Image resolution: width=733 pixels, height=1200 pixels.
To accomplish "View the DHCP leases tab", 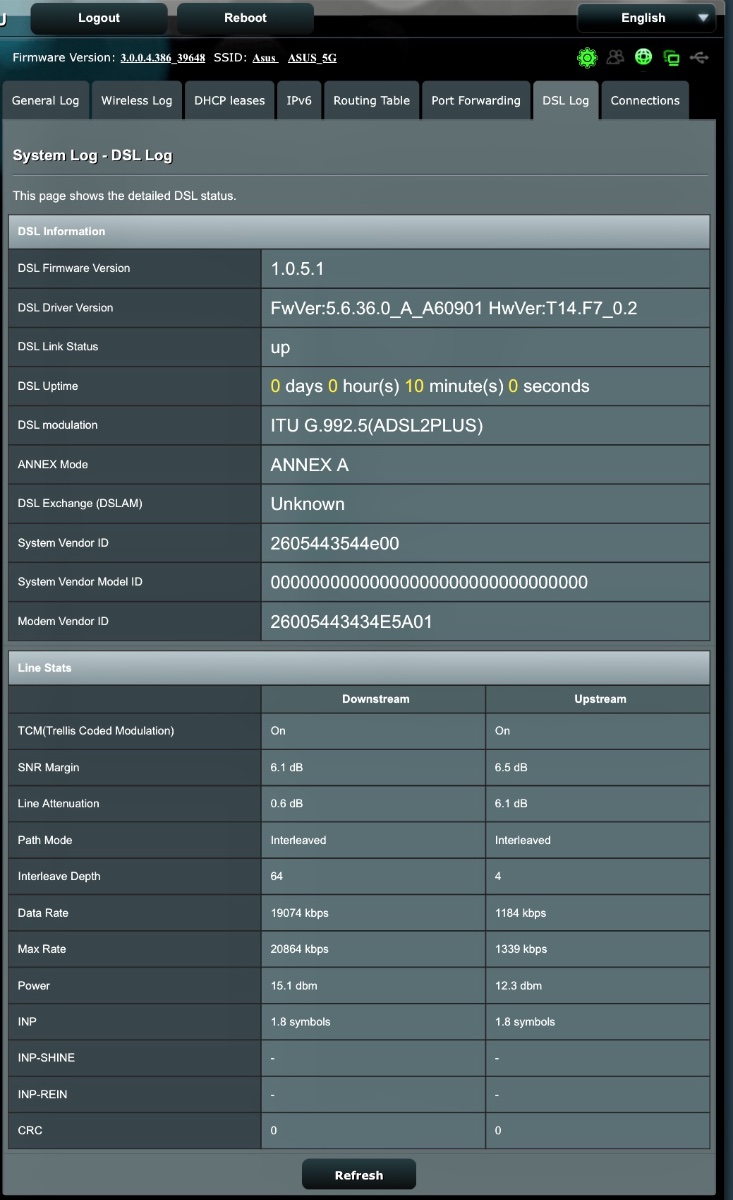I will click(x=230, y=101).
